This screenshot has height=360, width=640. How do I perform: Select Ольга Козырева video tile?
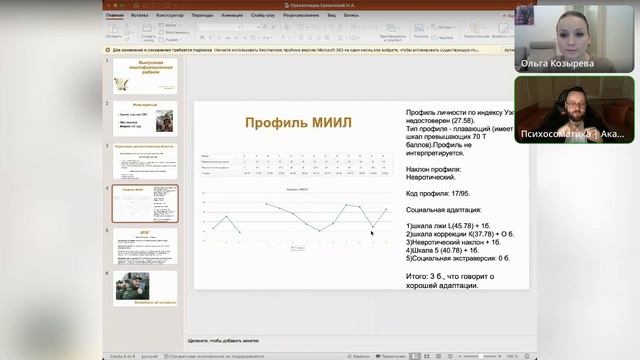[574, 39]
